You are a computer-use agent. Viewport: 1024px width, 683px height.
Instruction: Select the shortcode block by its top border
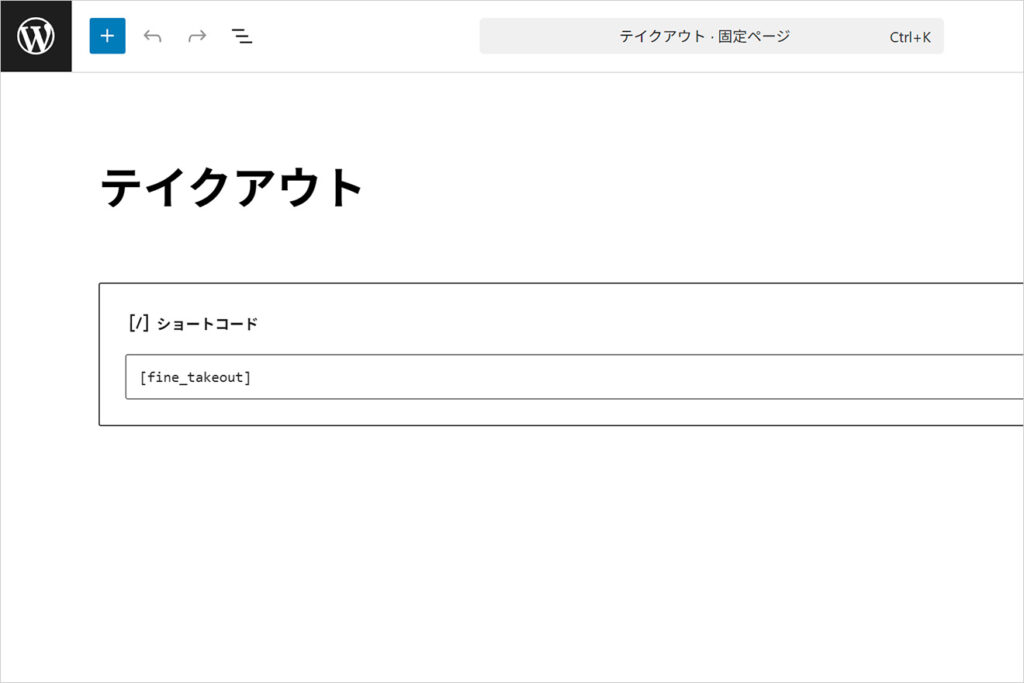(500, 285)
